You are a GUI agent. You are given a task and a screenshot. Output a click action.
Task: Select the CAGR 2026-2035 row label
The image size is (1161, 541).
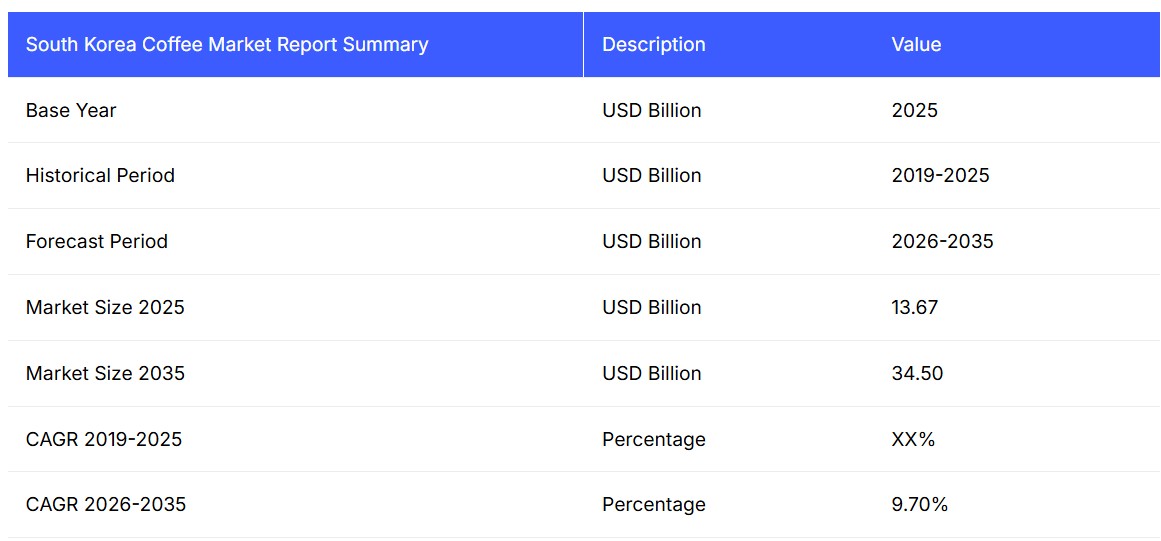[106, 505]
